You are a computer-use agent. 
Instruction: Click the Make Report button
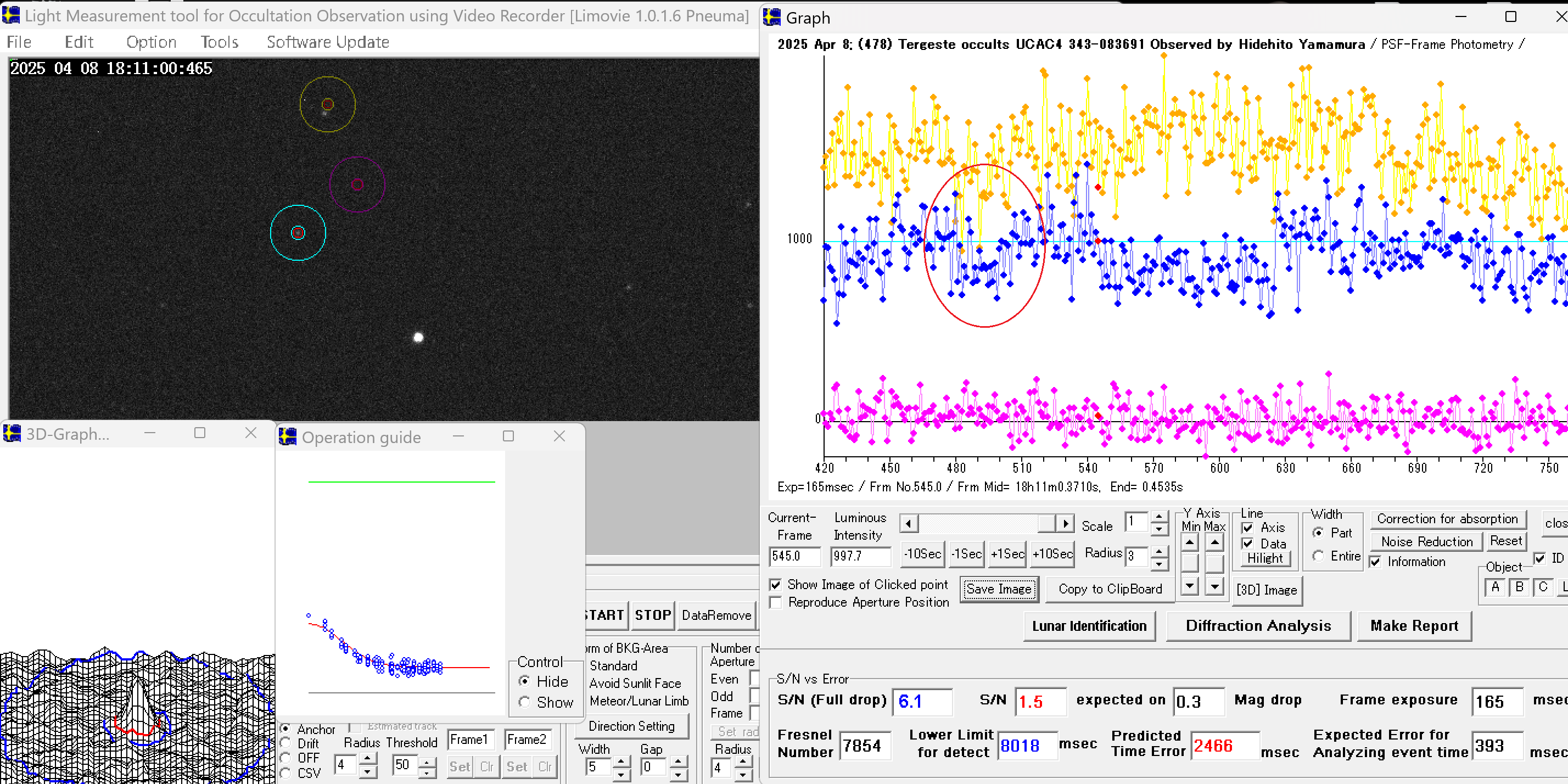click(x=1413, y=626)
